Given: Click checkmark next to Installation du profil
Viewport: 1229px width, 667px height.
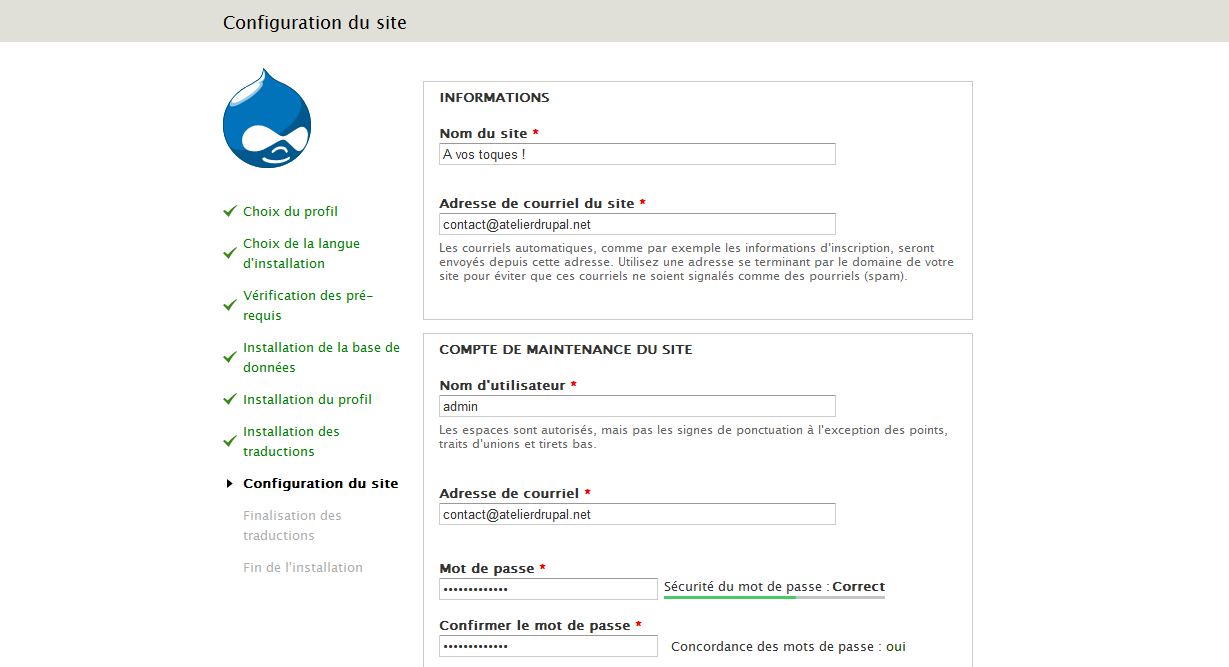Looking at the screenshot, I should click(x=229, y=400).
